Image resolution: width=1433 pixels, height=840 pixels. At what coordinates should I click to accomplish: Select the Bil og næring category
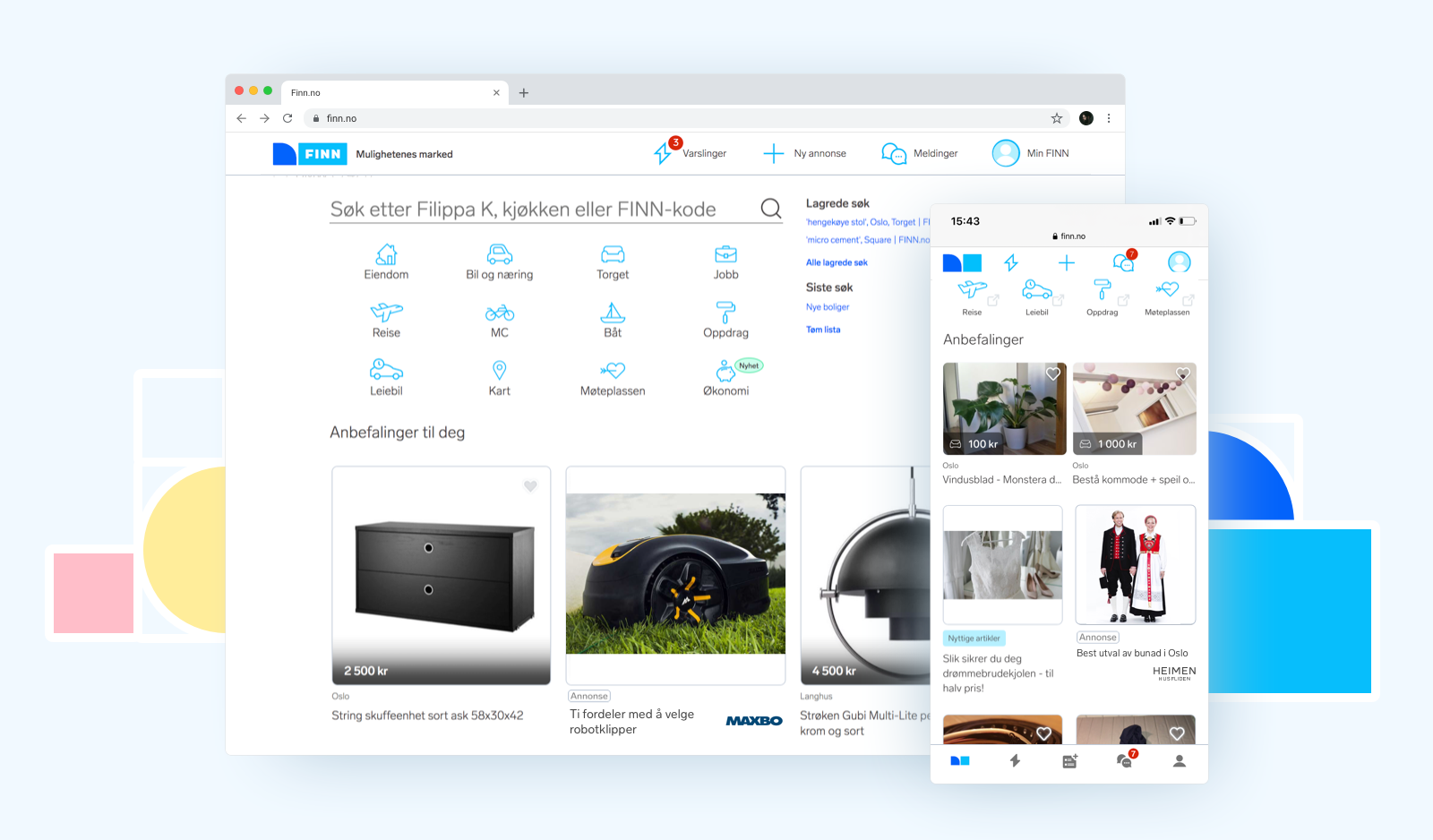coord(499,255)
